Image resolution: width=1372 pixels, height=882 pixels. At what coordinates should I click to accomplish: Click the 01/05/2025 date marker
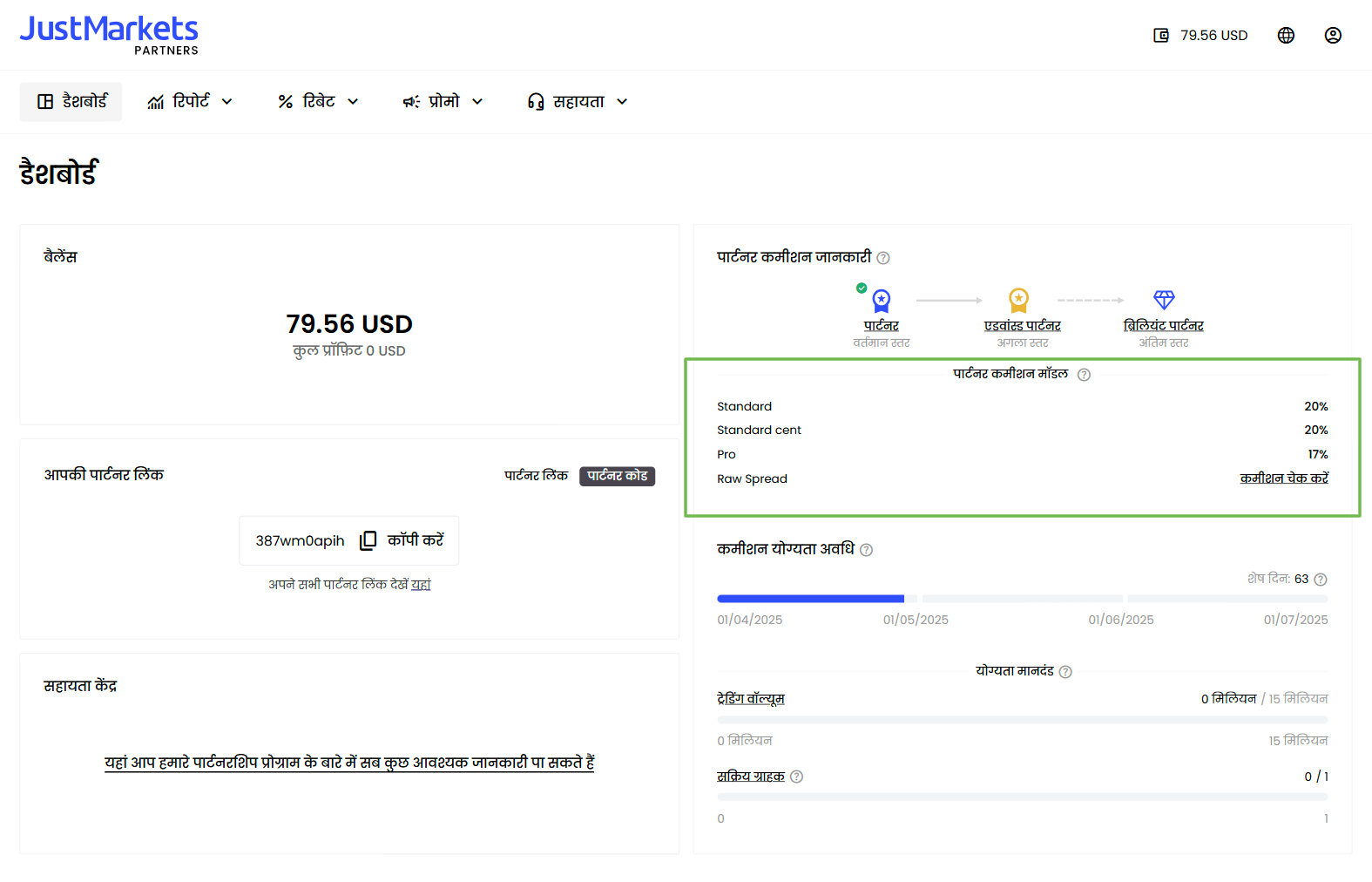(916, 621)
